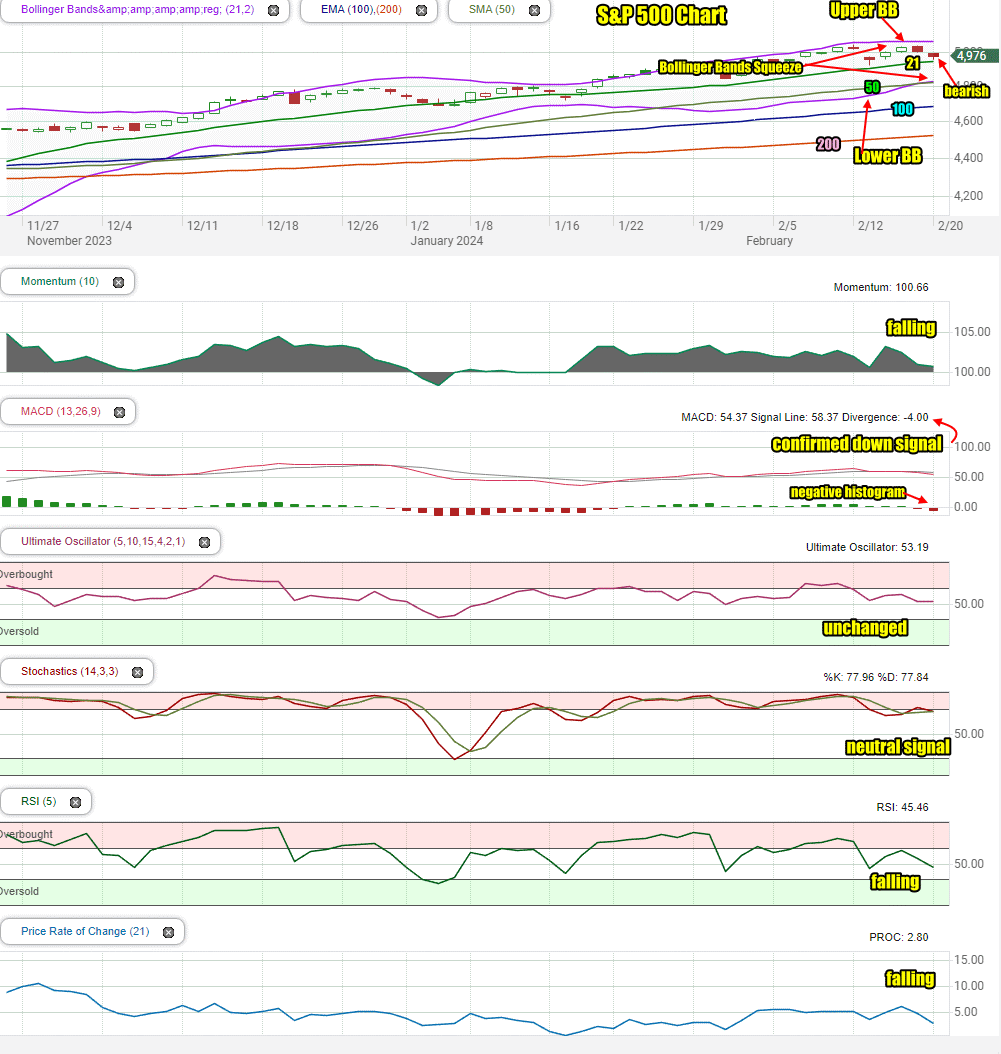Select the 100.00 label on MACD axis
1001x1054 pixels.
tap(972, 447)
